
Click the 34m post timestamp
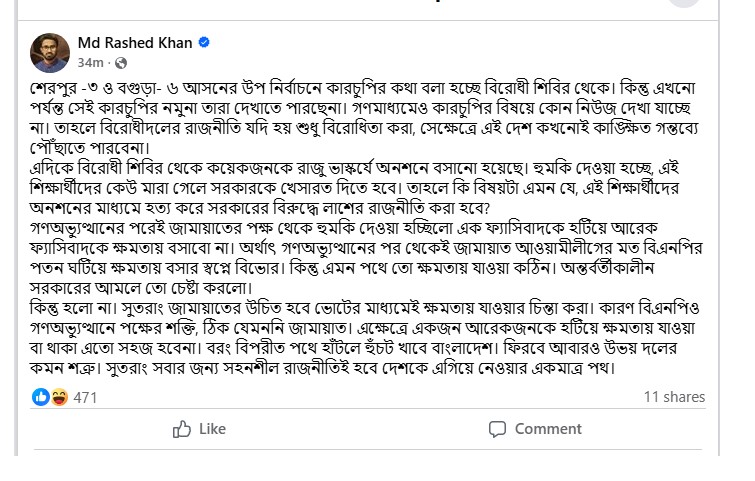pyautogui.click(x=90, y=62)
